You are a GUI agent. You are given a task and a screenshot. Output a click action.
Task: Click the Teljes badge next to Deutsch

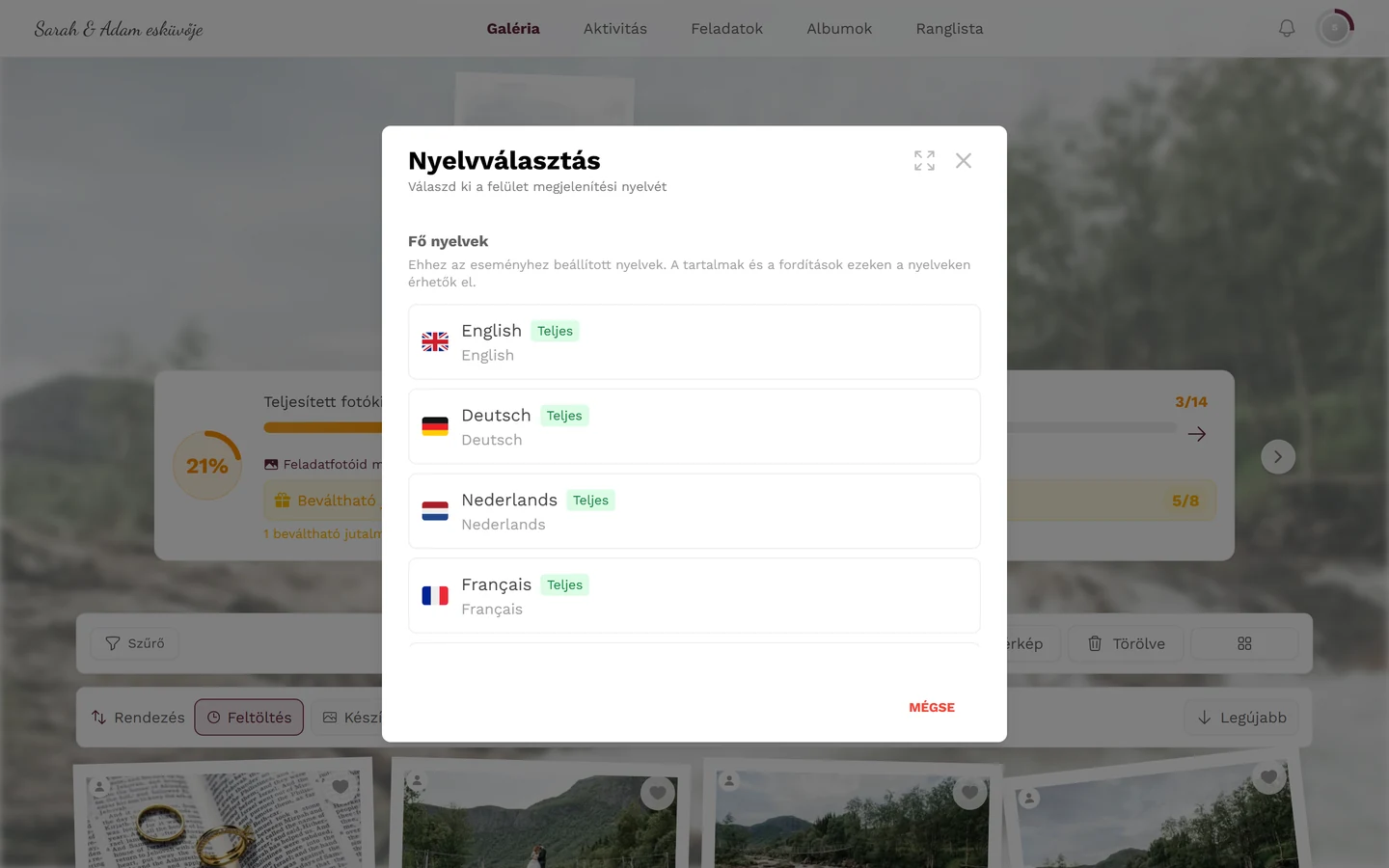point(564,416)
